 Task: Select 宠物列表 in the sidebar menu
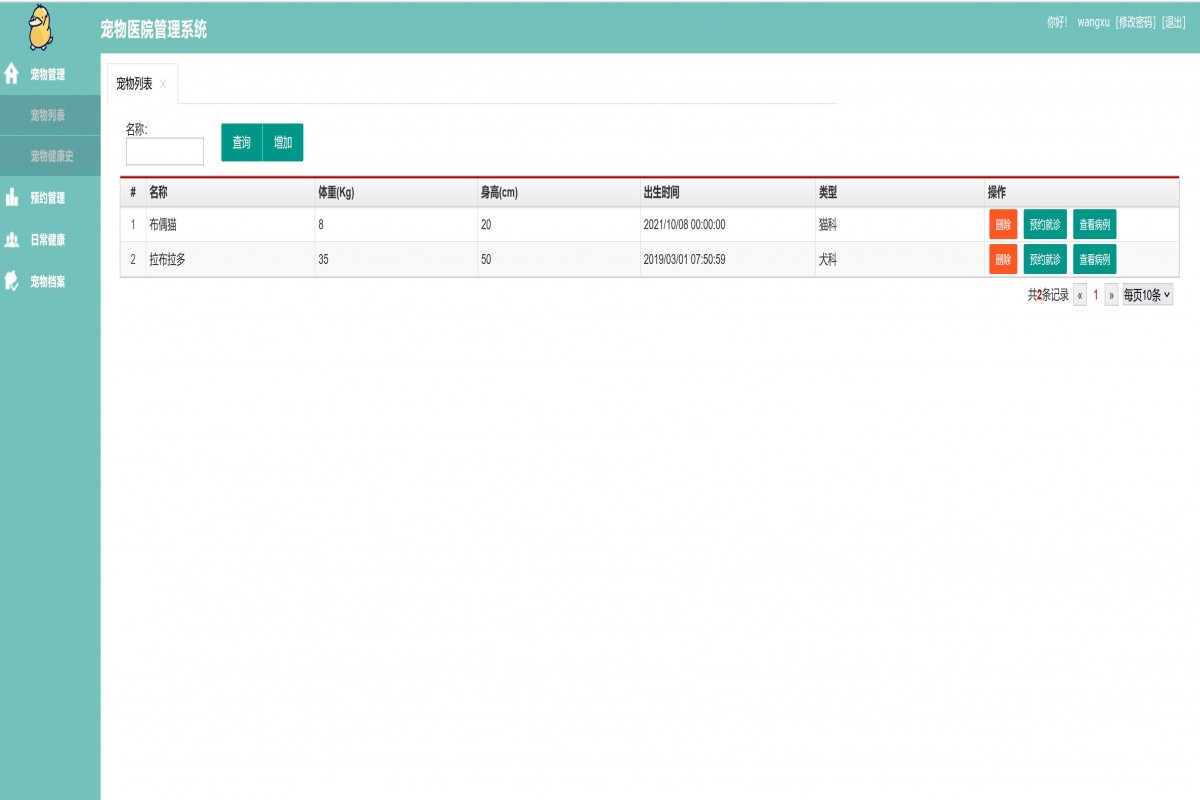pos(50,114)
